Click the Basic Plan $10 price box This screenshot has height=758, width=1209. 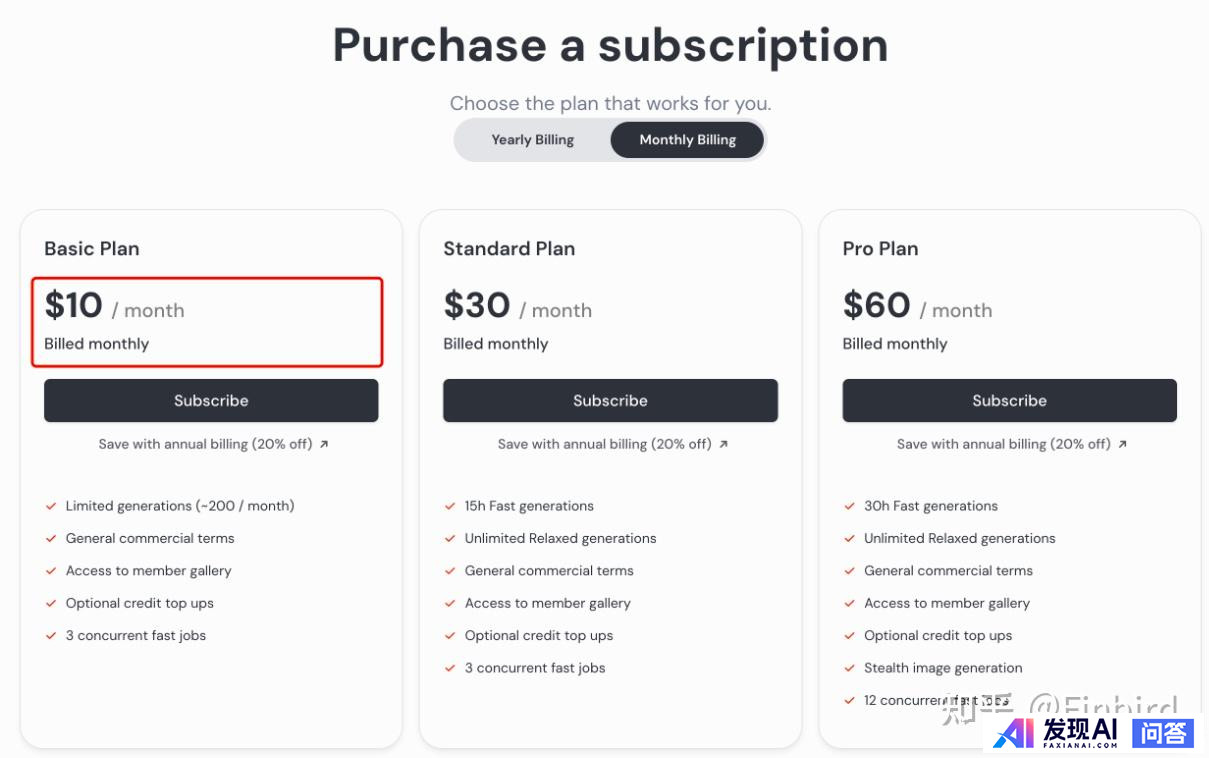coord(207,322)
